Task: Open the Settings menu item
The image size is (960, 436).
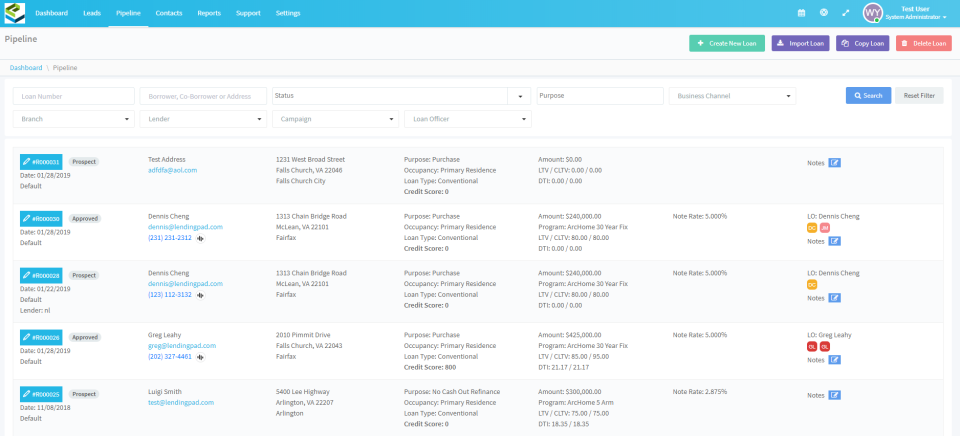Action: [288, 13]
